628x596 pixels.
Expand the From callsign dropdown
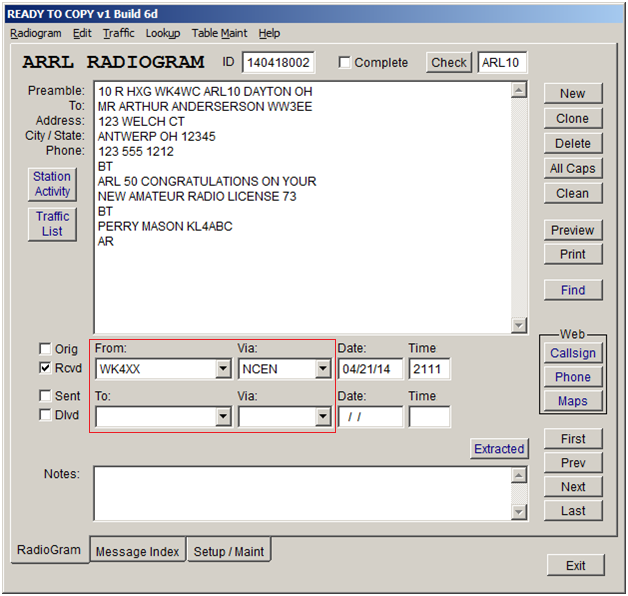point(223,368)
